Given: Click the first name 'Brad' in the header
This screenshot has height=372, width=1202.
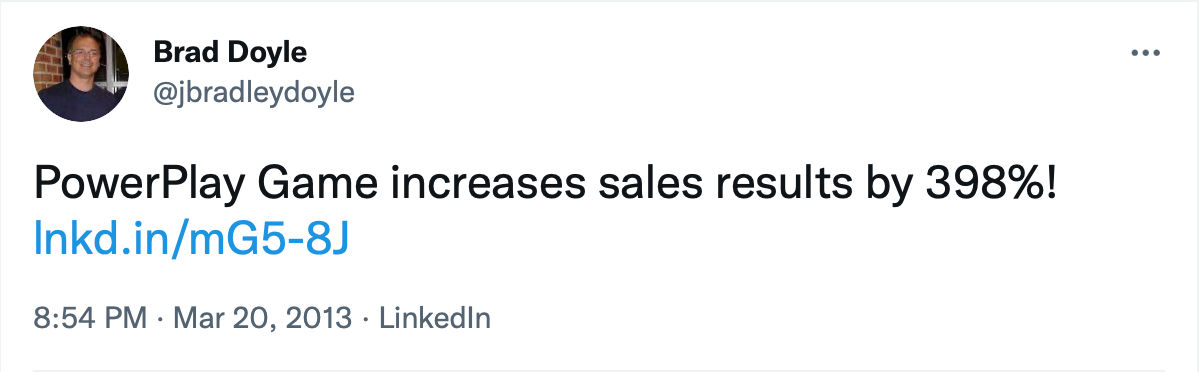Looking at the screenshot, I should 187,53.
